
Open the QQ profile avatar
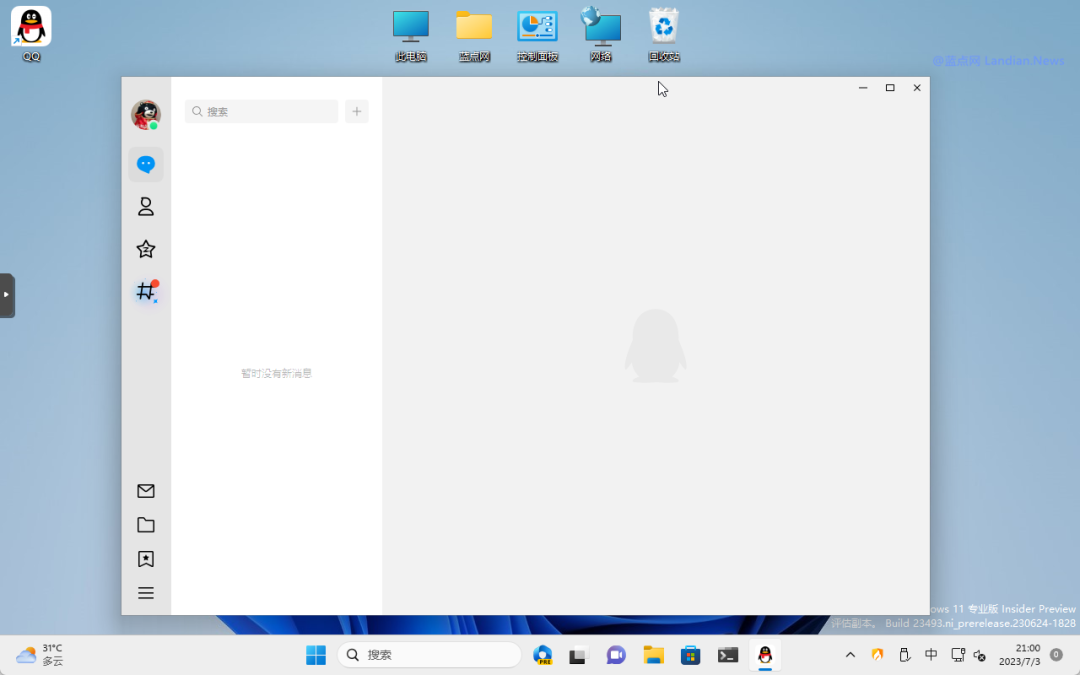(x=145, y=114)
